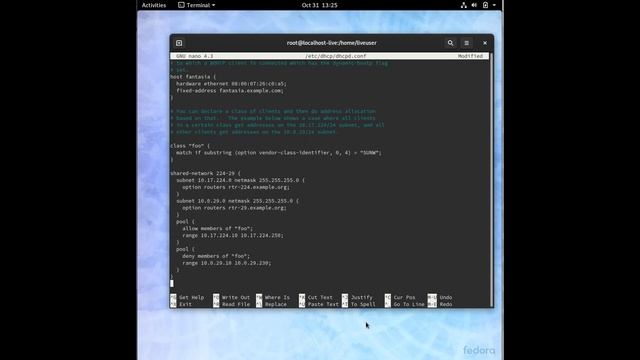Open the Terminal app menu in top bar
640x360 pixels.
pyautogui.click(x=197, y=5)
